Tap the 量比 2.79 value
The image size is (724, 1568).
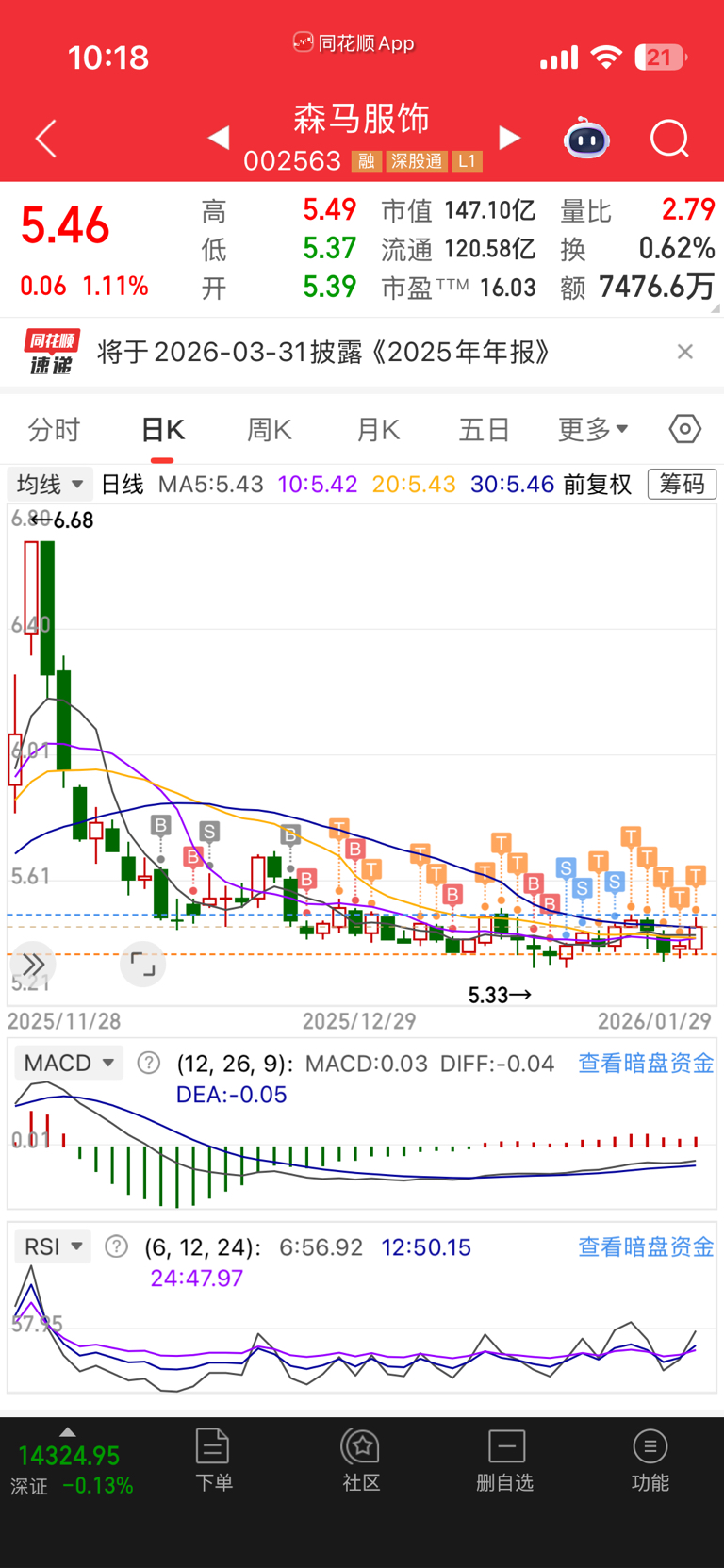point(637,209)
